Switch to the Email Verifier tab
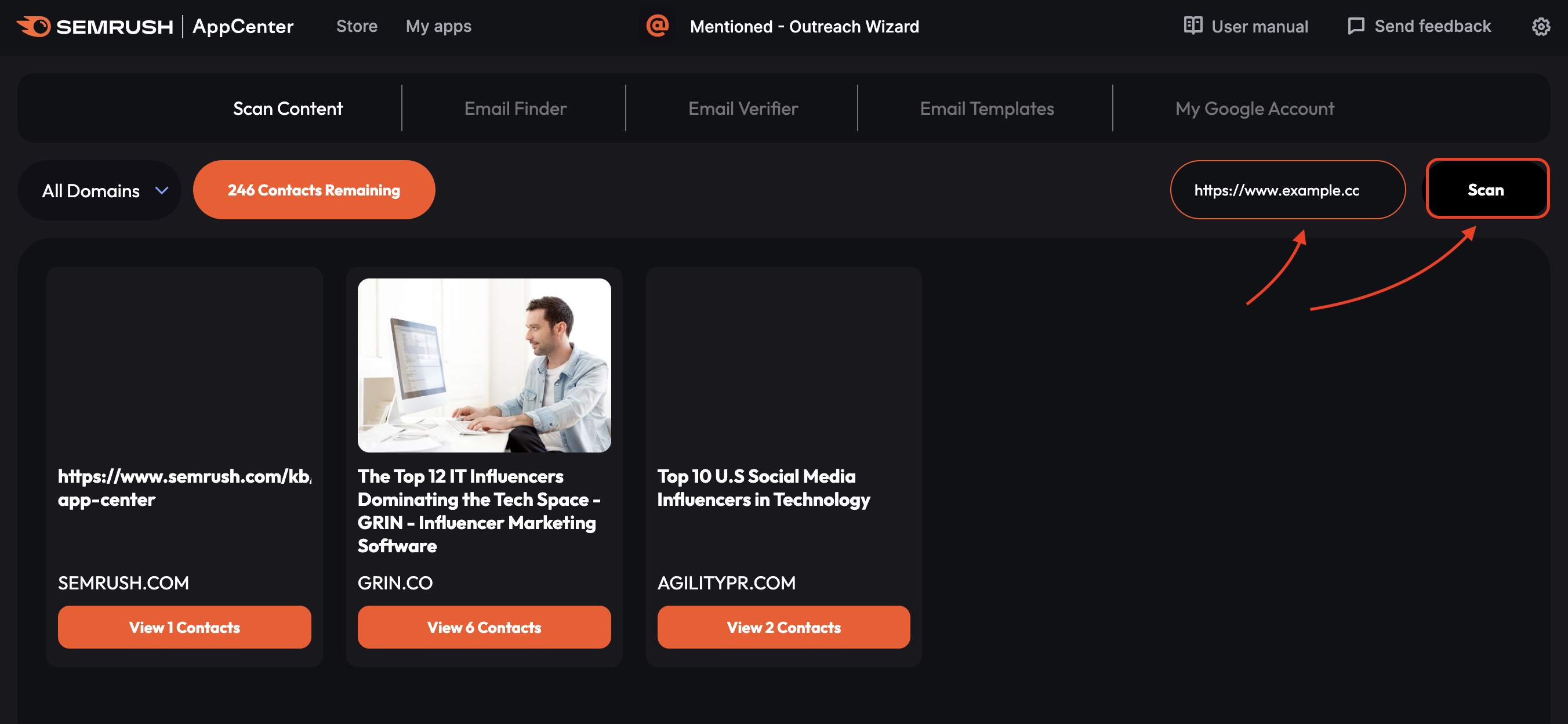This screenshot has height=724, width=1568. tap(743, 108)
